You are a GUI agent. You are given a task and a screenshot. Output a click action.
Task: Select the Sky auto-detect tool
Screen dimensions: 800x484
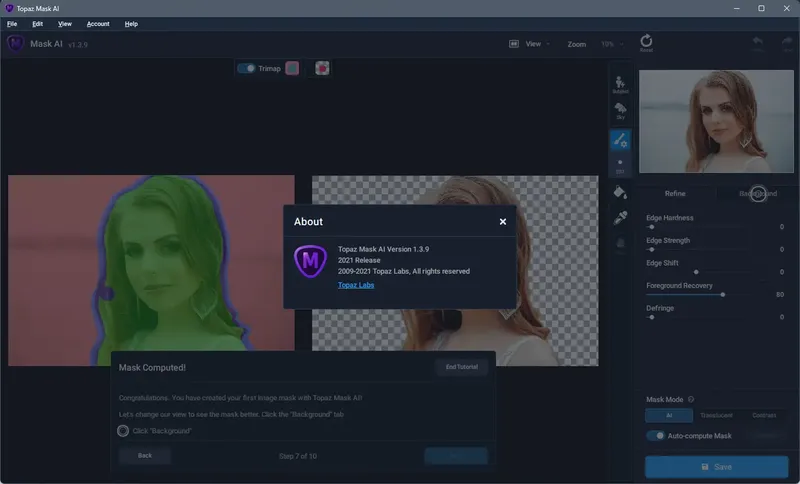(620, 111)
